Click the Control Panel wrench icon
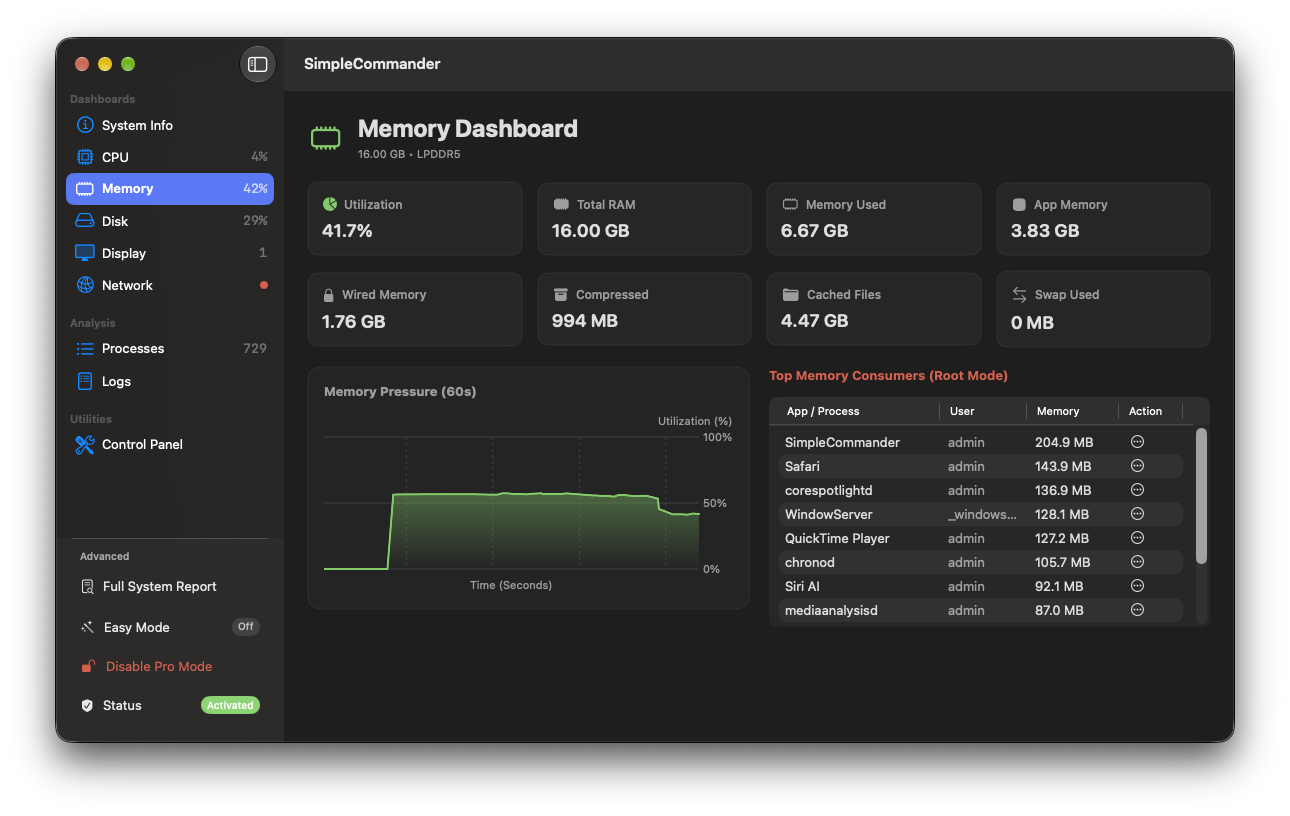The height and width of the screenshot is (816, 1290). pyautogui.click(x=85, y=444)
